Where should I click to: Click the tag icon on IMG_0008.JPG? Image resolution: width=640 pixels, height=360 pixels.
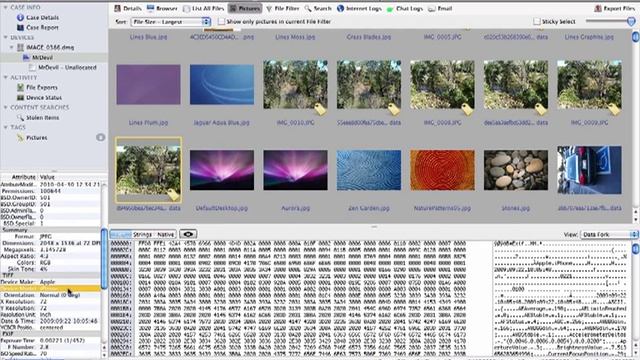[468, 109]
